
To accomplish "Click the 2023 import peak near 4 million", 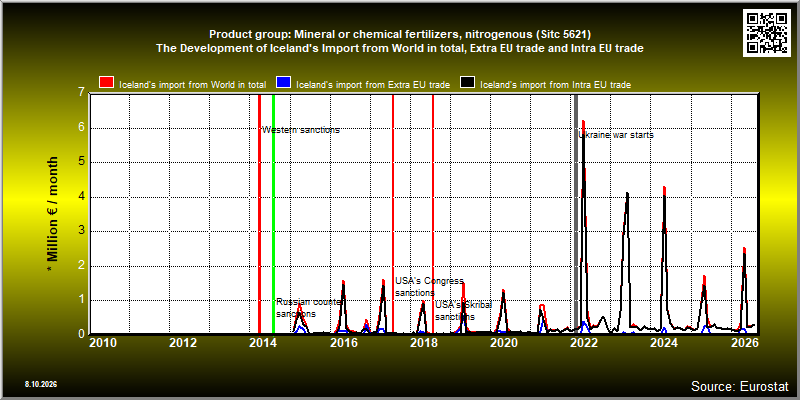I will point(627,194).
